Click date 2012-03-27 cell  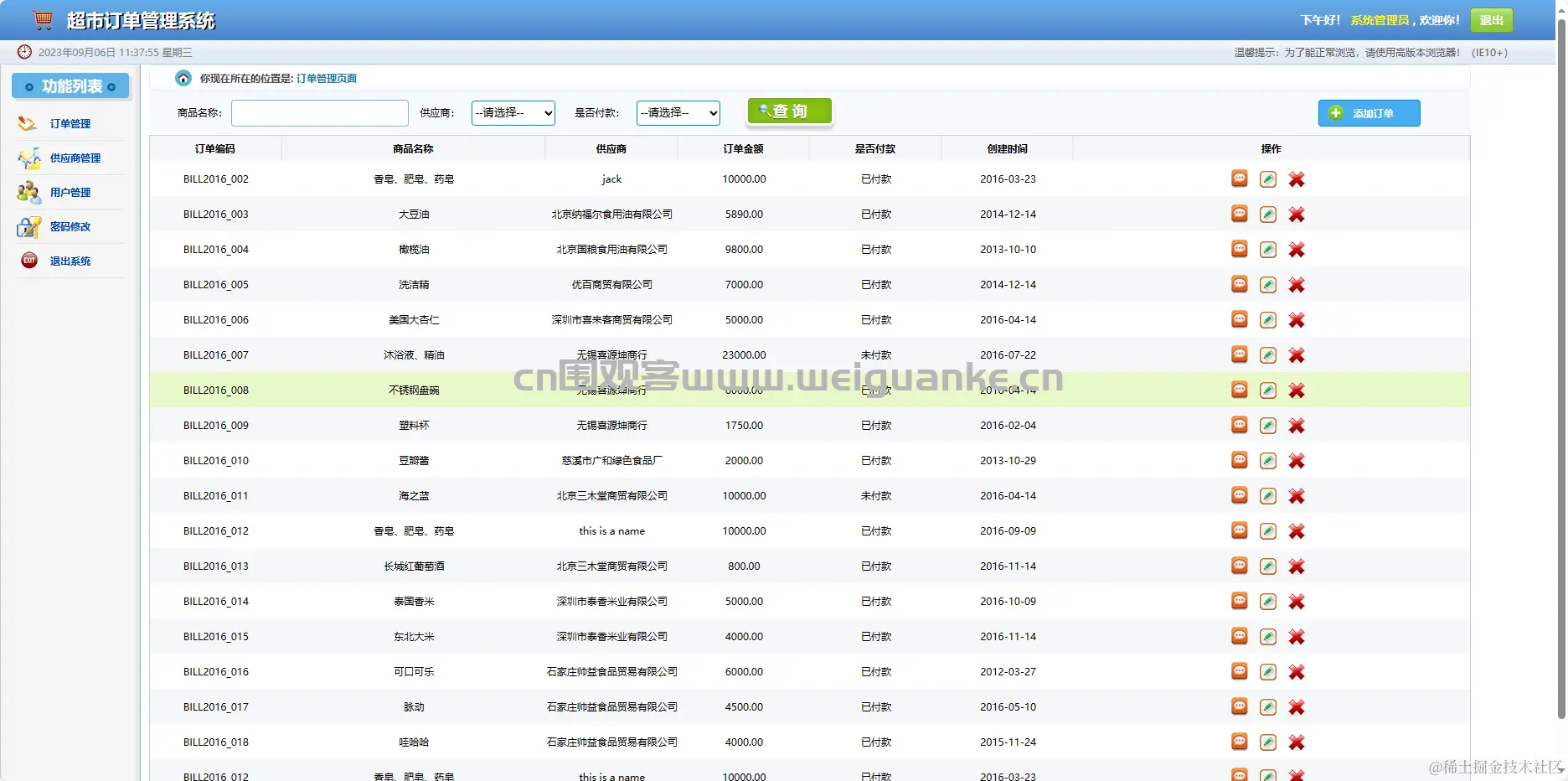click(1008, 671)
